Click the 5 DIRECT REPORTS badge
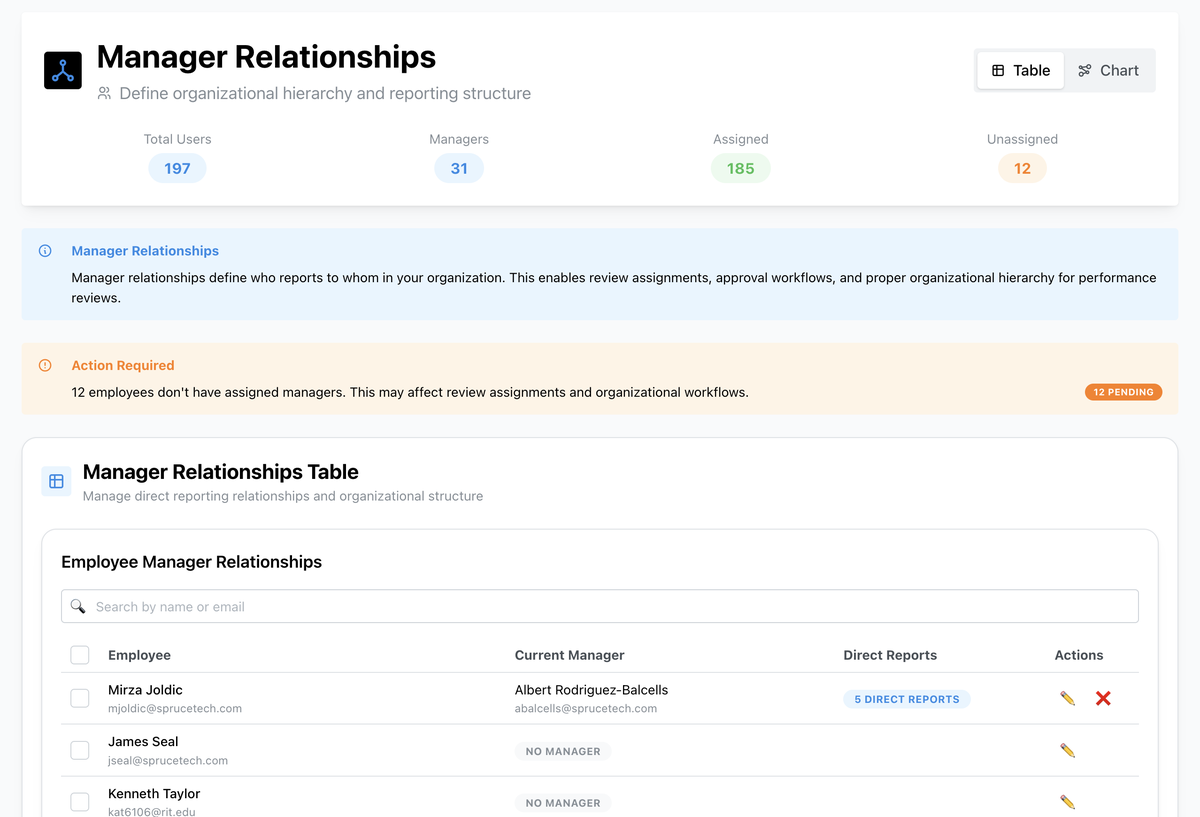The height and width of the screenshot is (817, 1200). click(906, 699)
